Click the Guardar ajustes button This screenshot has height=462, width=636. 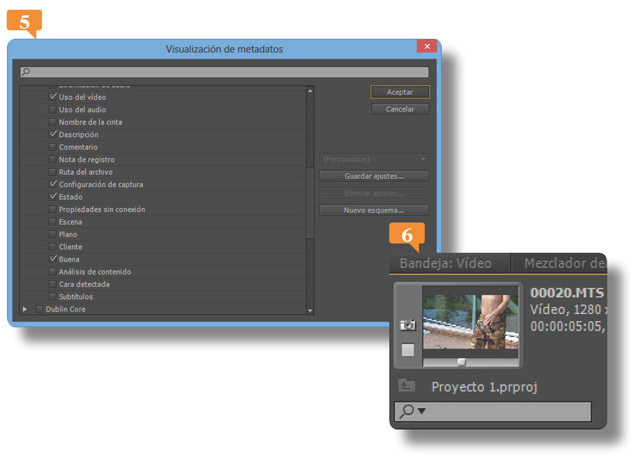pos(373,176)
